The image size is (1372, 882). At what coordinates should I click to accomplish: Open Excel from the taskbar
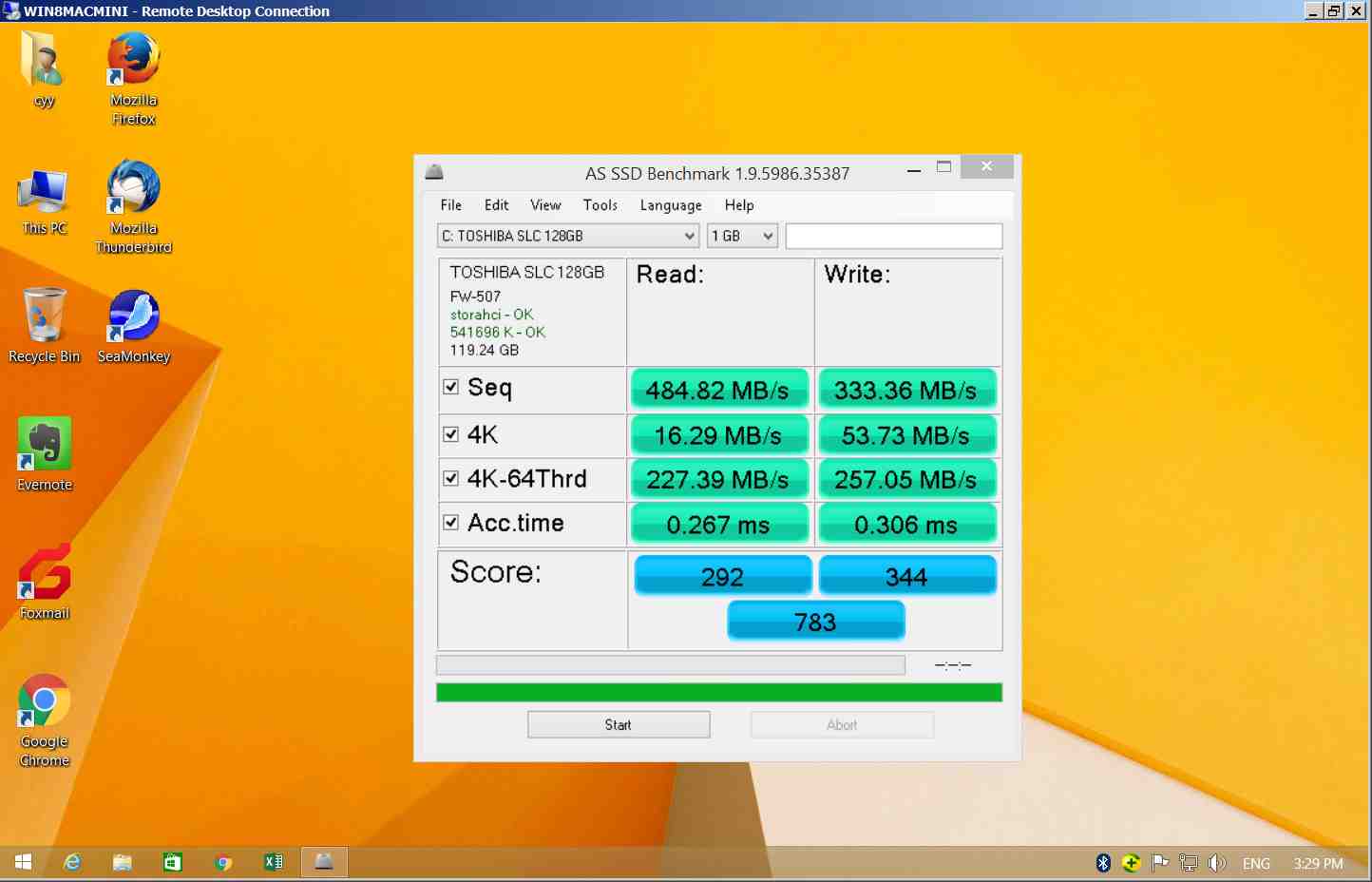click(x=274, y=862)
